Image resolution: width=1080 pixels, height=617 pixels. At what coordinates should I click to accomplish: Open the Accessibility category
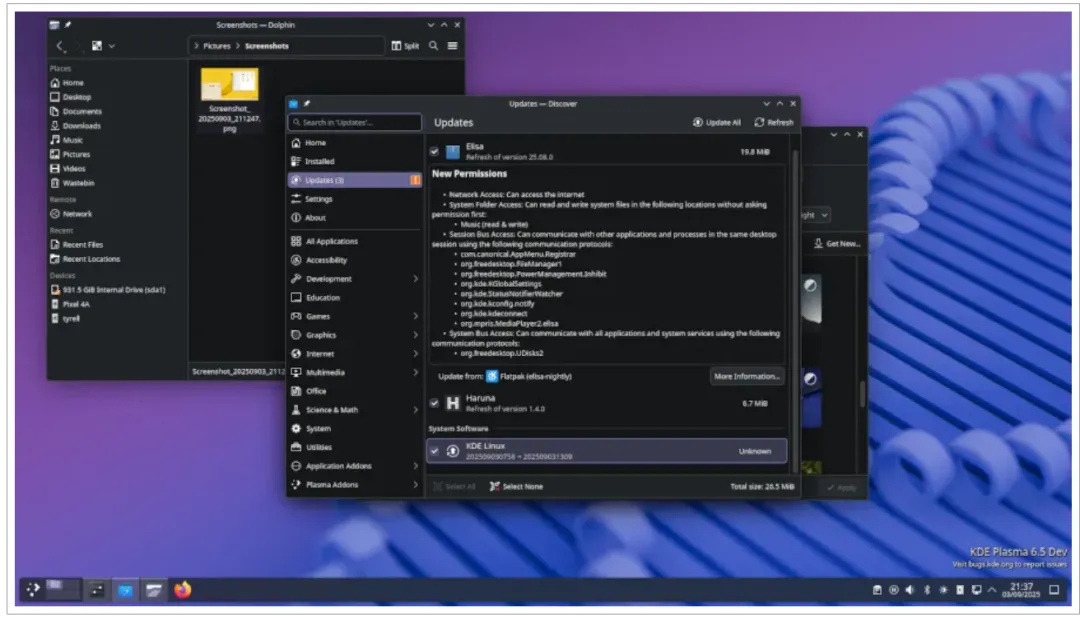pos(355,260)
